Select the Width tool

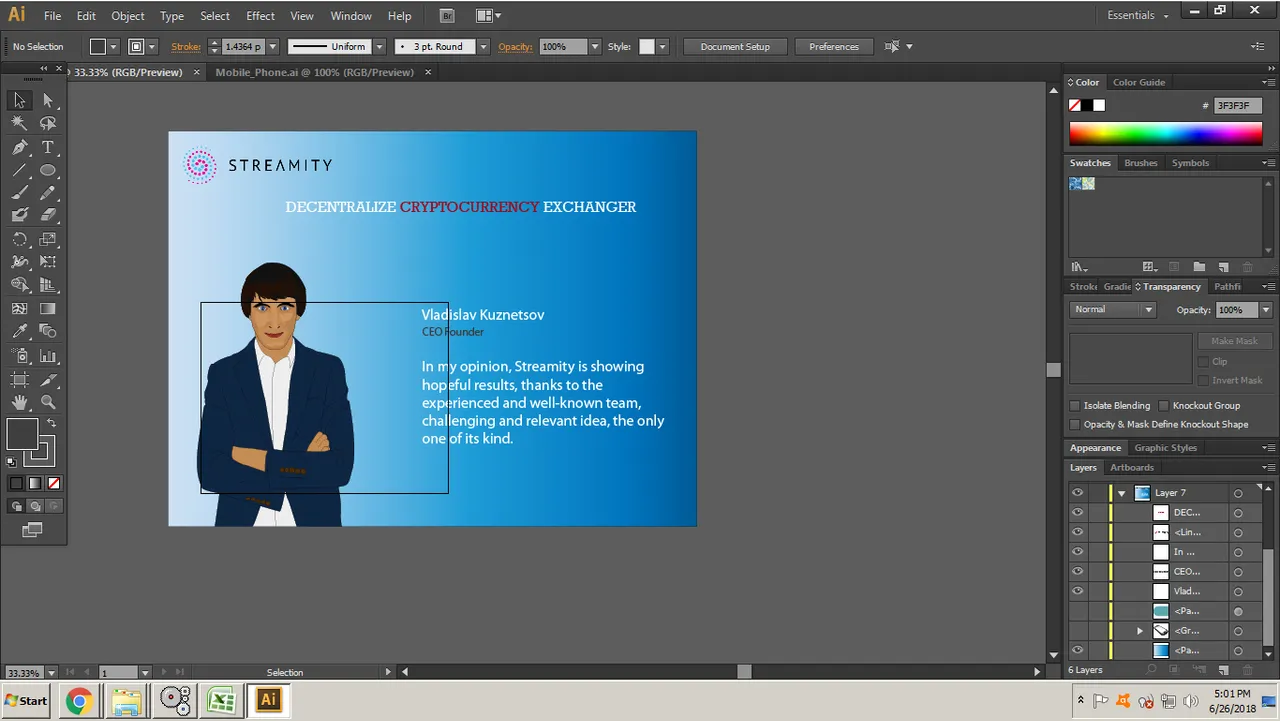[19, 262]
